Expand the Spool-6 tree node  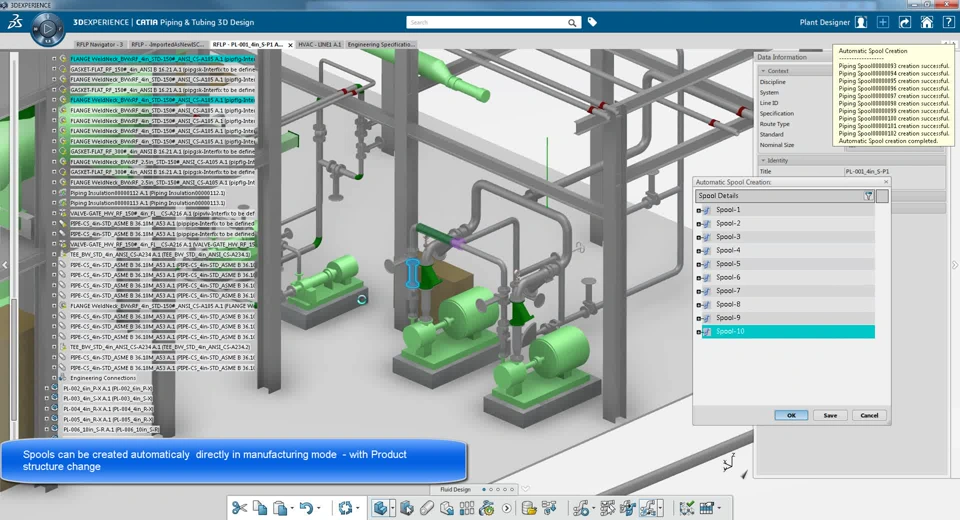click(x=699, y=277)
